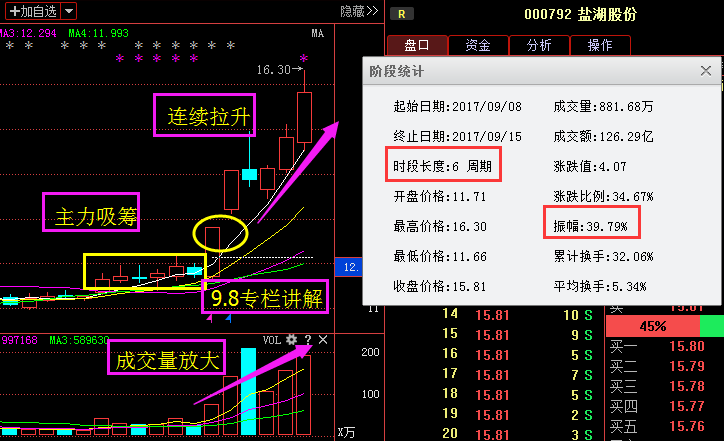Open the 资金 tab

477,45
